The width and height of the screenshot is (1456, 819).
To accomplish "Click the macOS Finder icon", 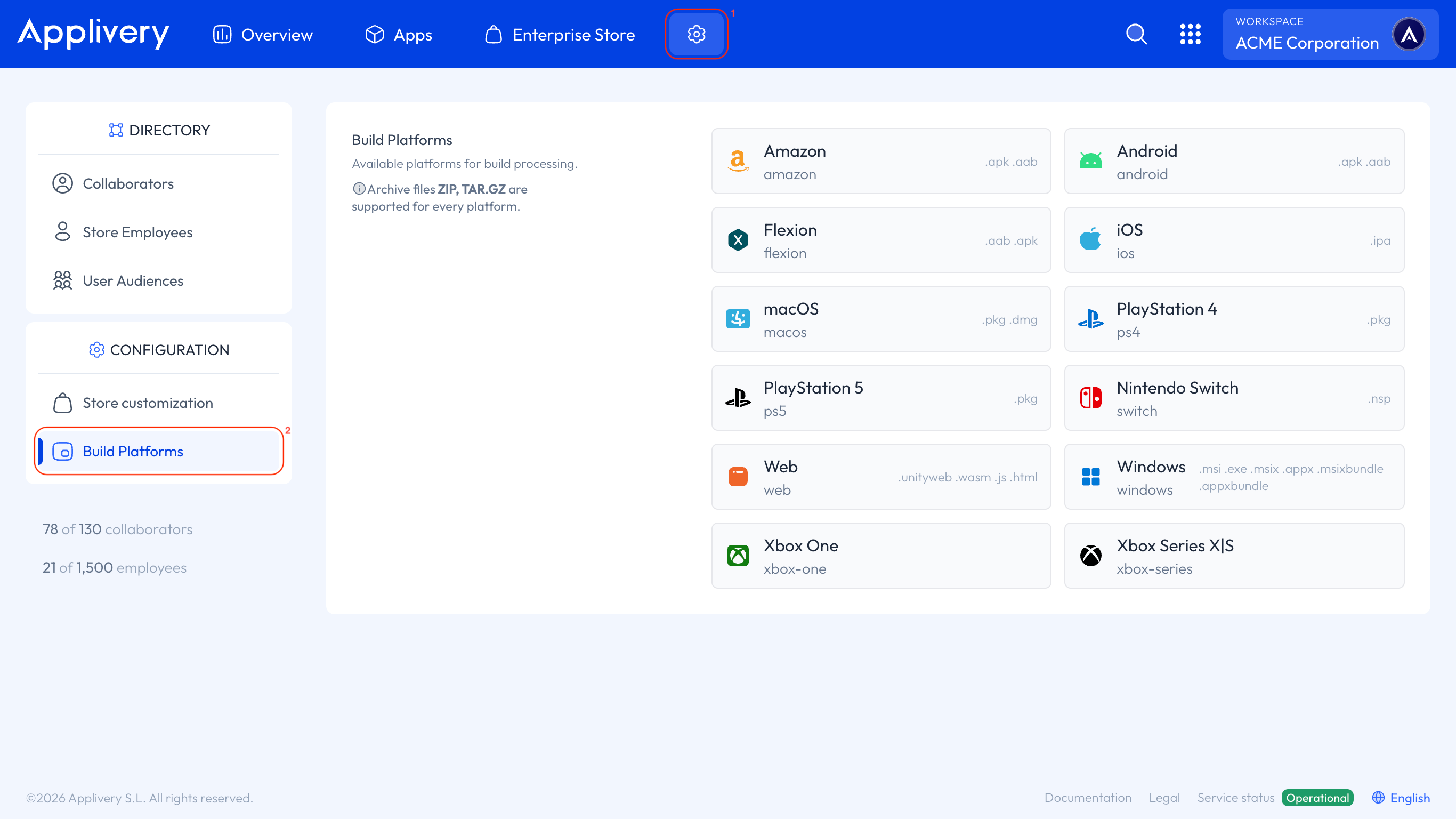I will click(x=738, y=319).
